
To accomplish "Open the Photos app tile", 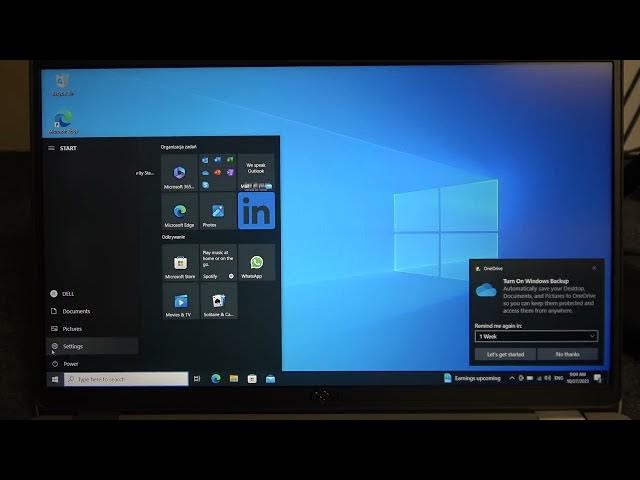I will click(218, 211).
